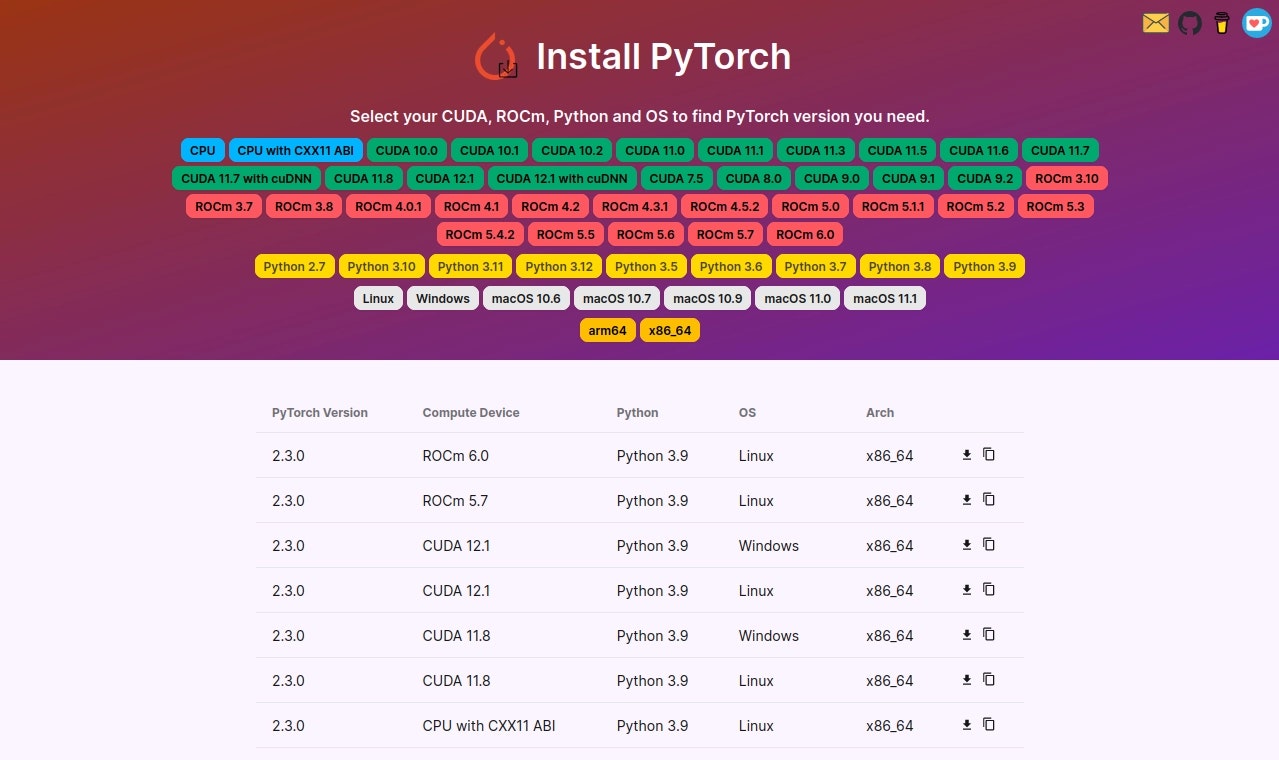Screen dimensions: 1279x760
Task: Select the CUDA 11.3 tag
Action: click(x=816, y=151)
